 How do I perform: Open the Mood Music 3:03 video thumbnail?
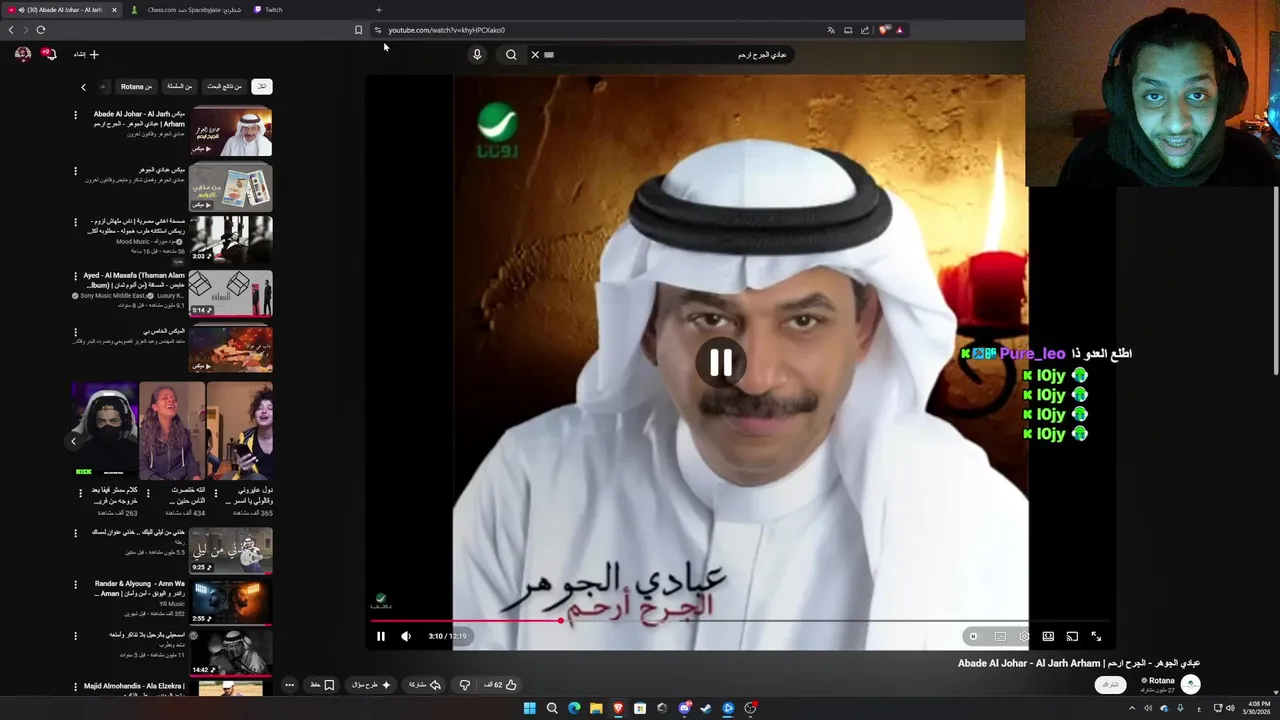[x=230, y=240]
